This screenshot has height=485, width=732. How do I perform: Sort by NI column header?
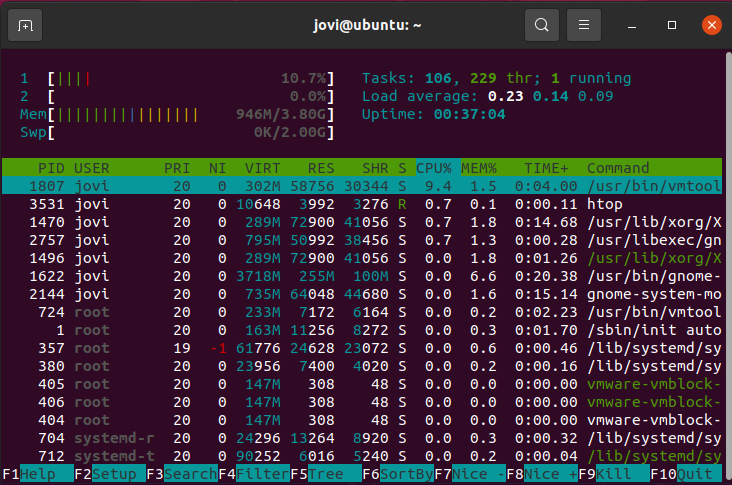(217, 168)
